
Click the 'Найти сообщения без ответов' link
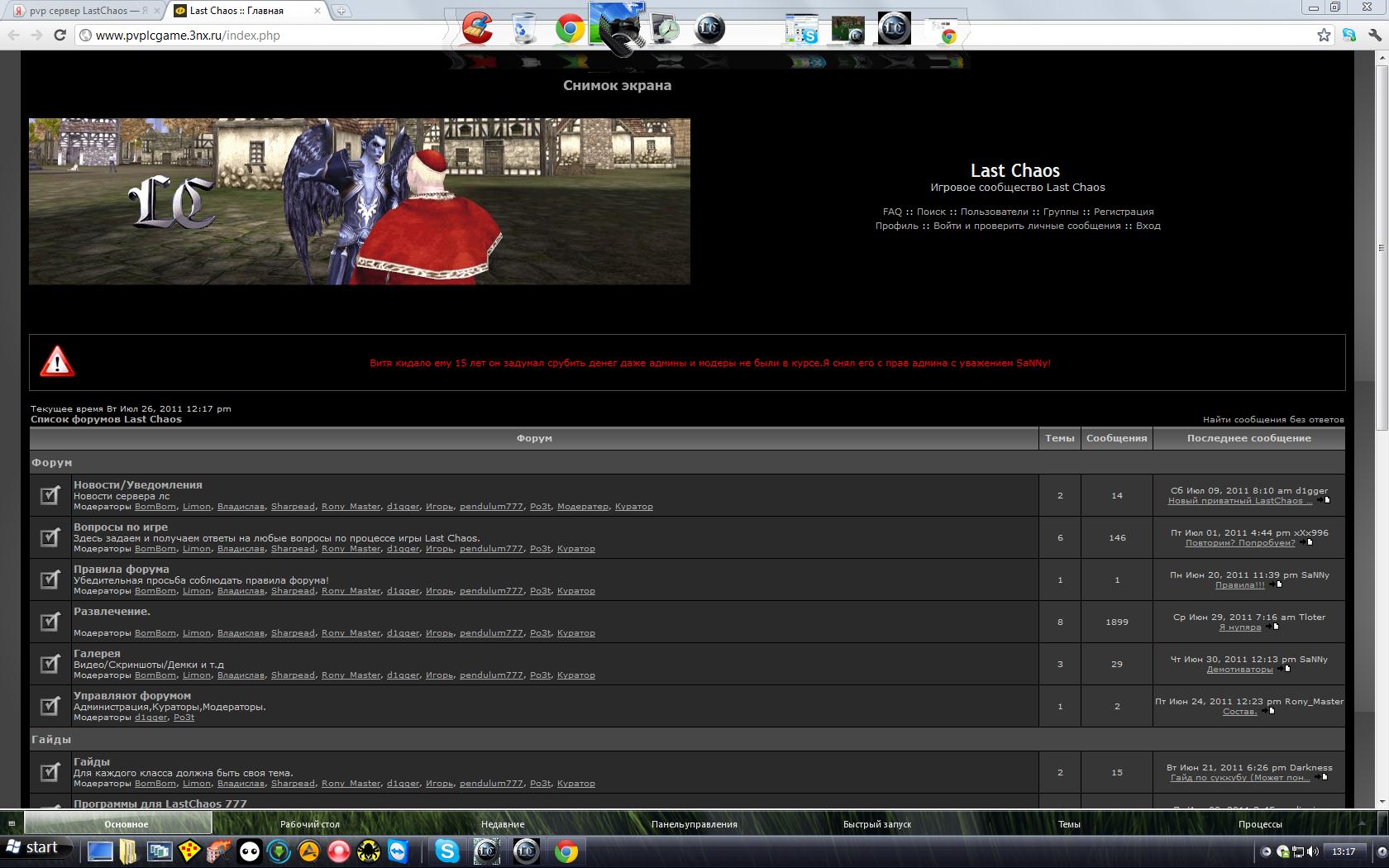1273,420
